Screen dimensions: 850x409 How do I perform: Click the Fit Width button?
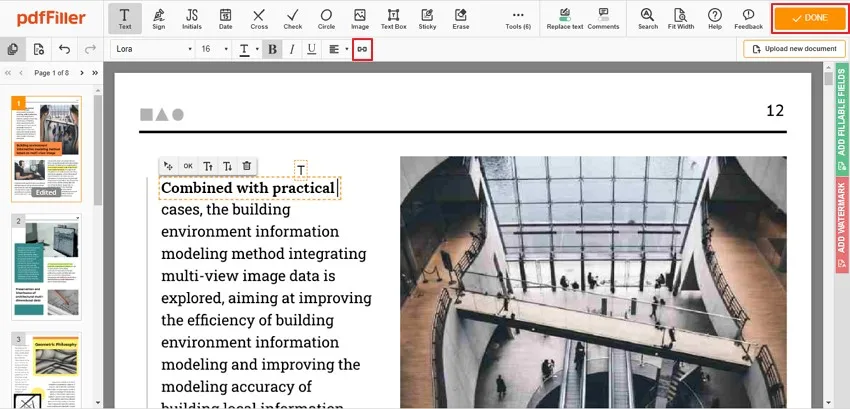click(681, 18)
